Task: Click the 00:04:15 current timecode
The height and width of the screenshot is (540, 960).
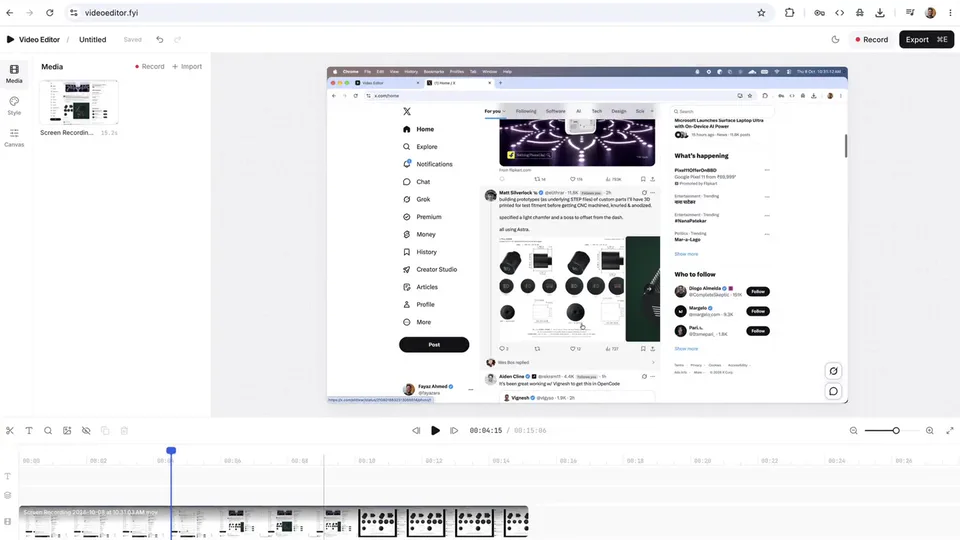Action: click(x=486, y=430)
